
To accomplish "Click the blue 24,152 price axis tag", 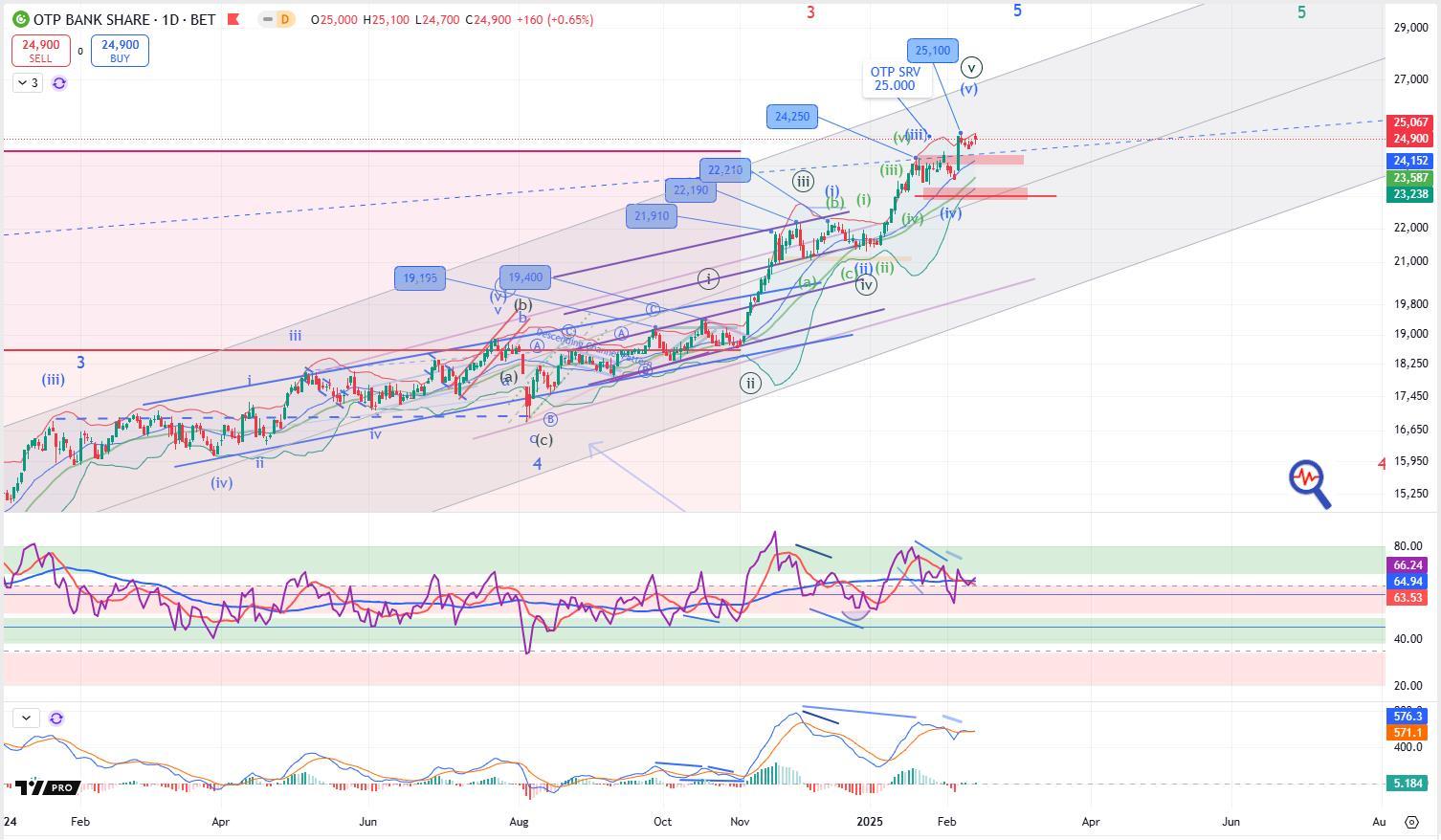I will [x=1411, y=161].
